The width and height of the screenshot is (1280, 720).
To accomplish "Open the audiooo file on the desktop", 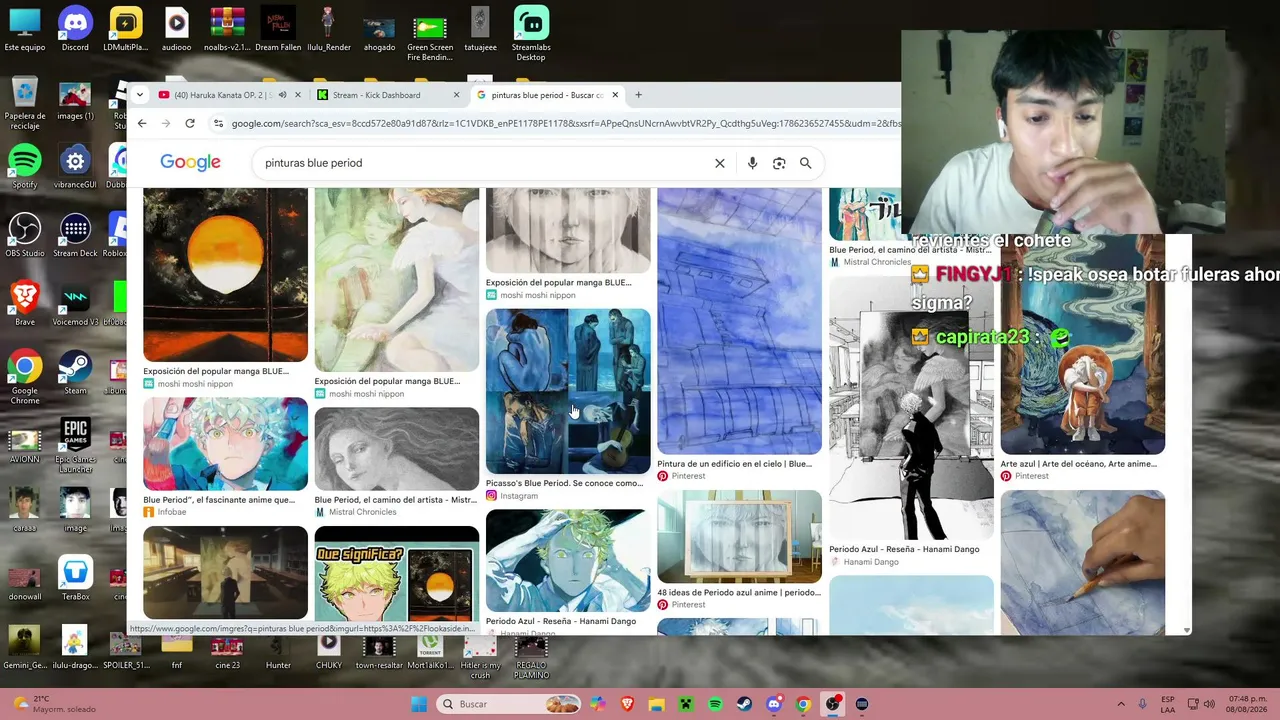I will pyautogui.click(x=176, y=29).
